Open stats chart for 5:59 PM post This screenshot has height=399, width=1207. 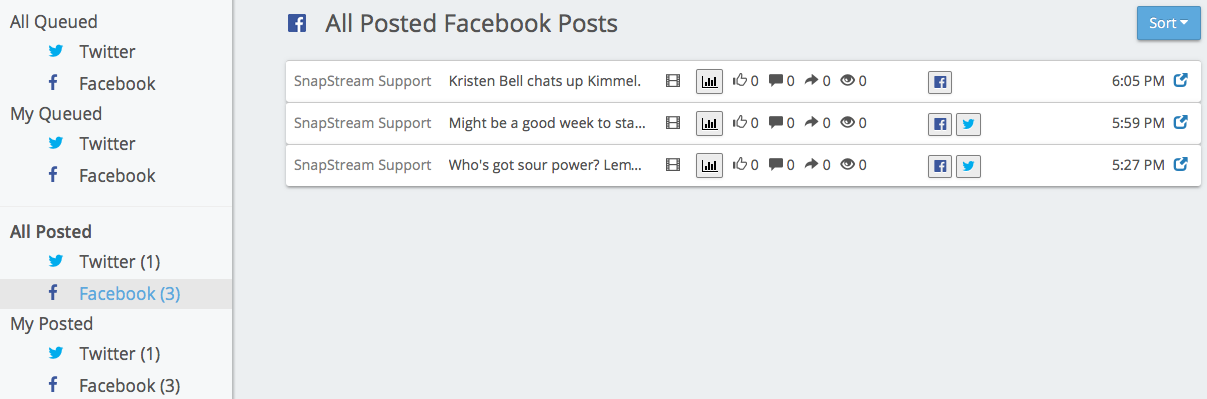(x=709, y=123)
